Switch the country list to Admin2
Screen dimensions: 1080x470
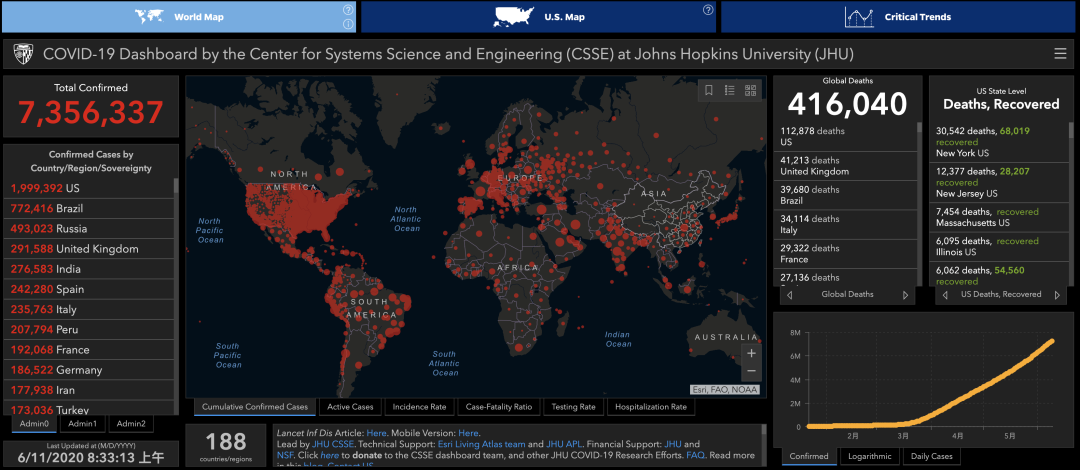pyautogui.click(x=131, y=424)
